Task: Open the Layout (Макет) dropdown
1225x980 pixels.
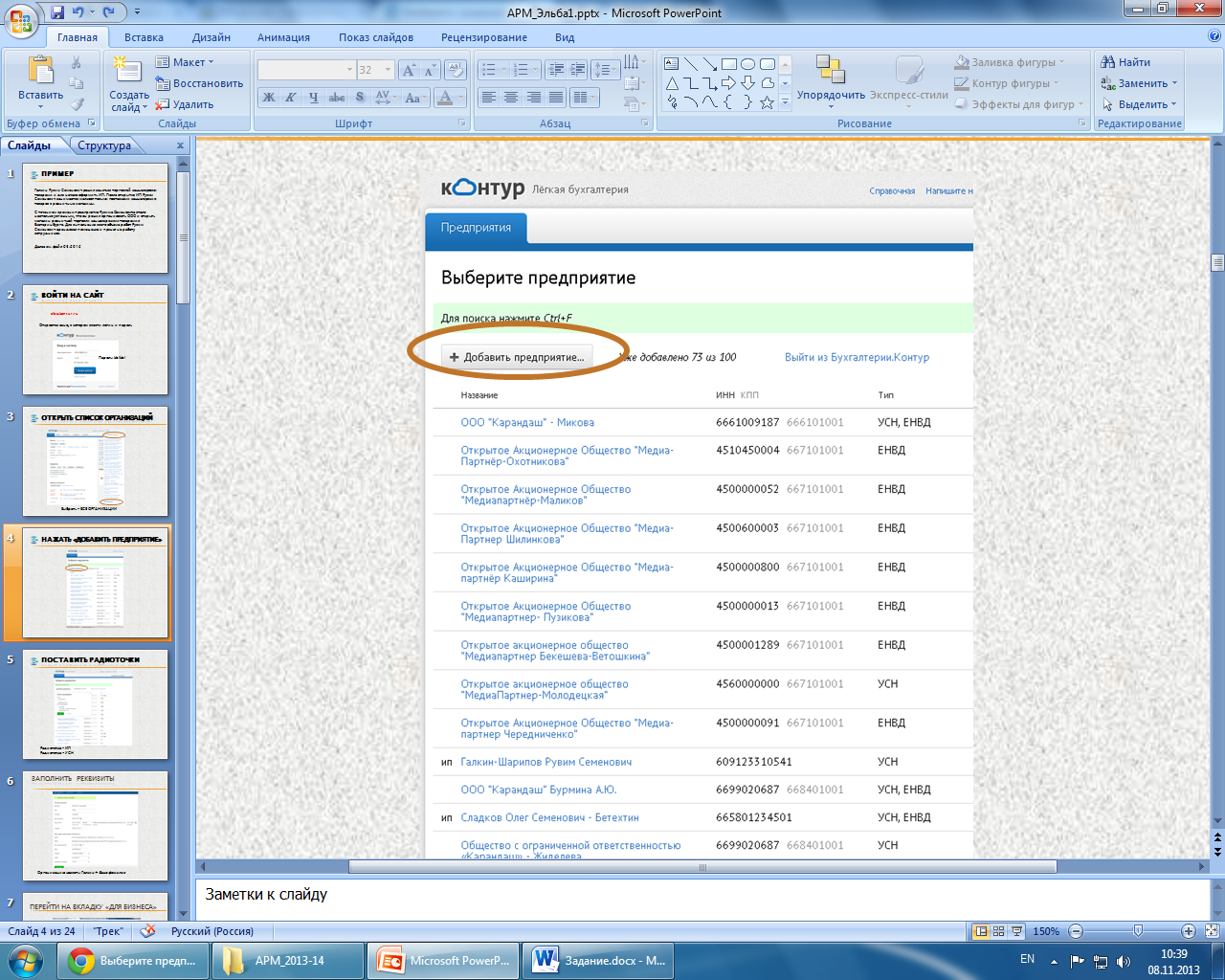Action: 185,62
